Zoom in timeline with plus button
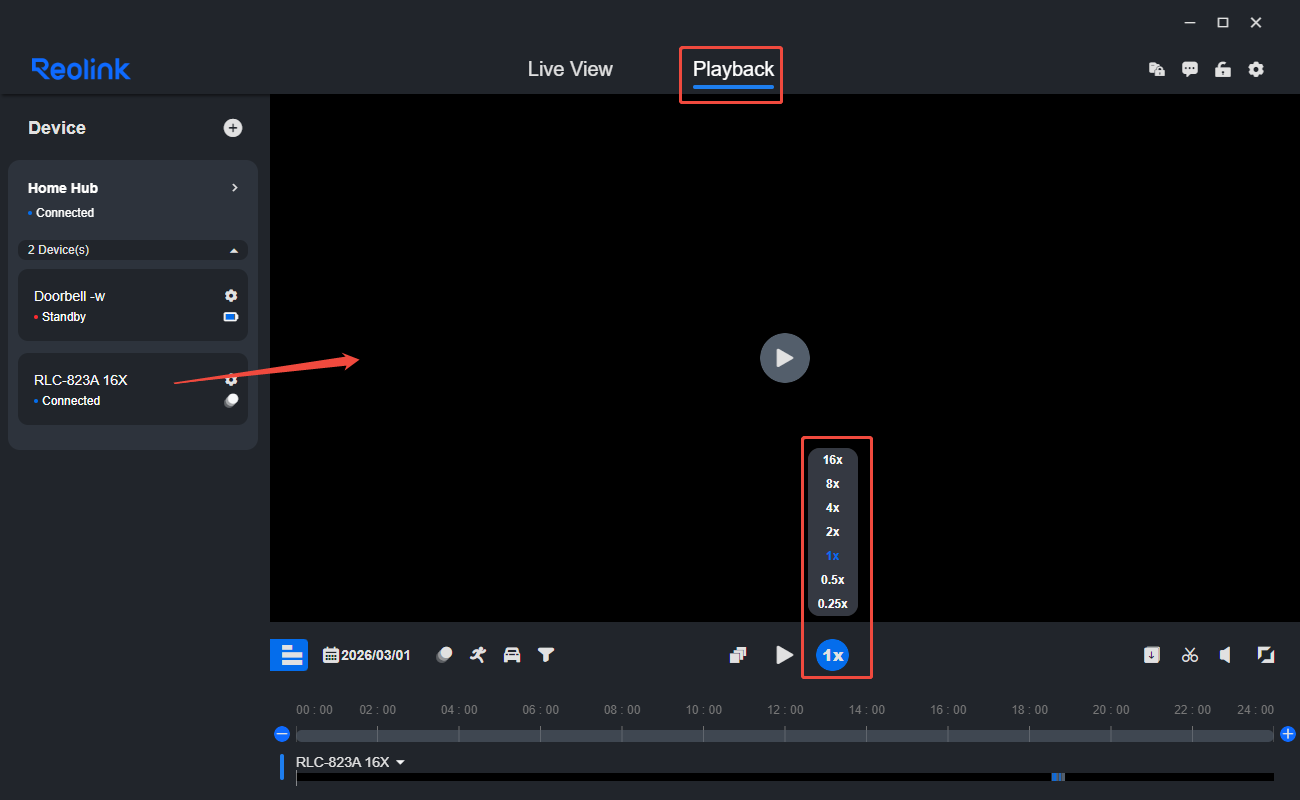 pos(1288,734)
